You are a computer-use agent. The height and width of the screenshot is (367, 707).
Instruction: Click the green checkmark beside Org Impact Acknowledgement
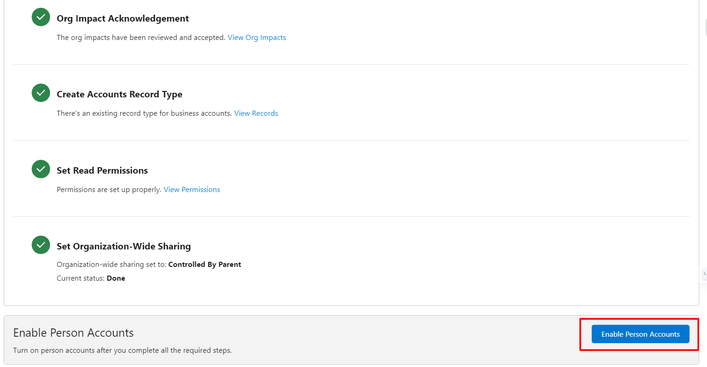[41, 17]
